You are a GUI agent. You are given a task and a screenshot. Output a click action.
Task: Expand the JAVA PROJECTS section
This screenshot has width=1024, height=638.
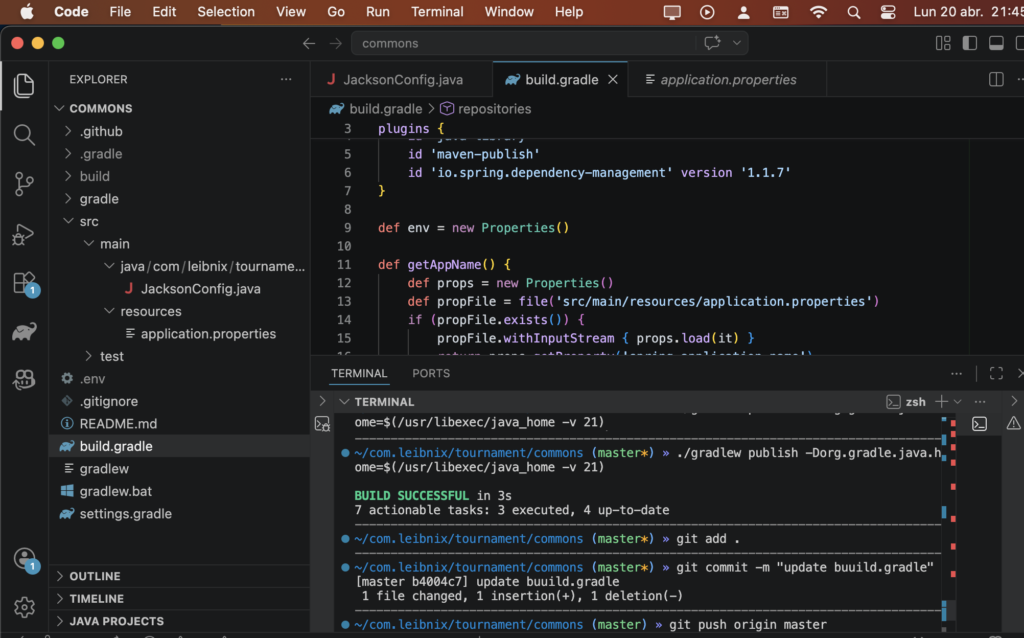(x=116, y=621)
